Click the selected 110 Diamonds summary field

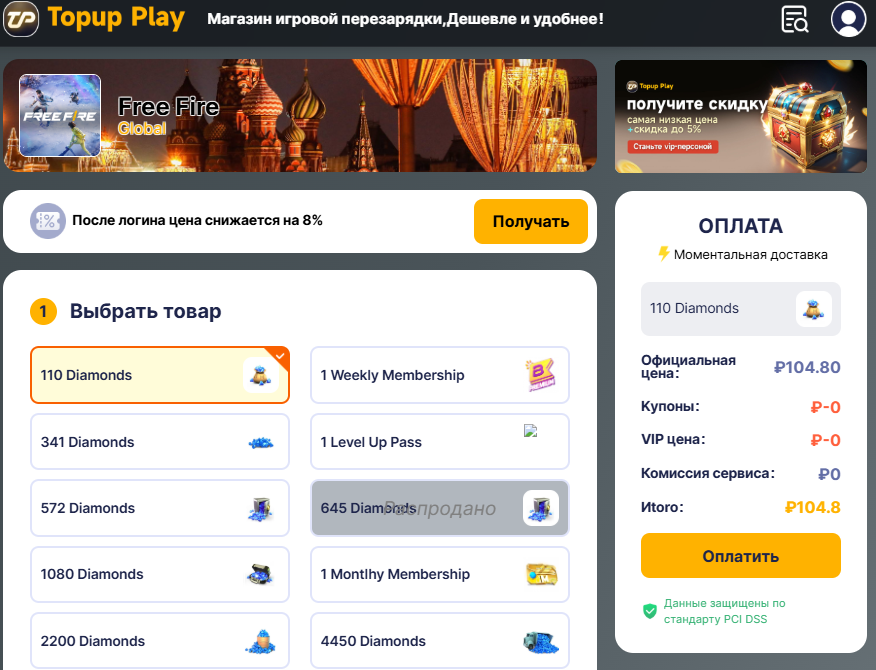741,309
